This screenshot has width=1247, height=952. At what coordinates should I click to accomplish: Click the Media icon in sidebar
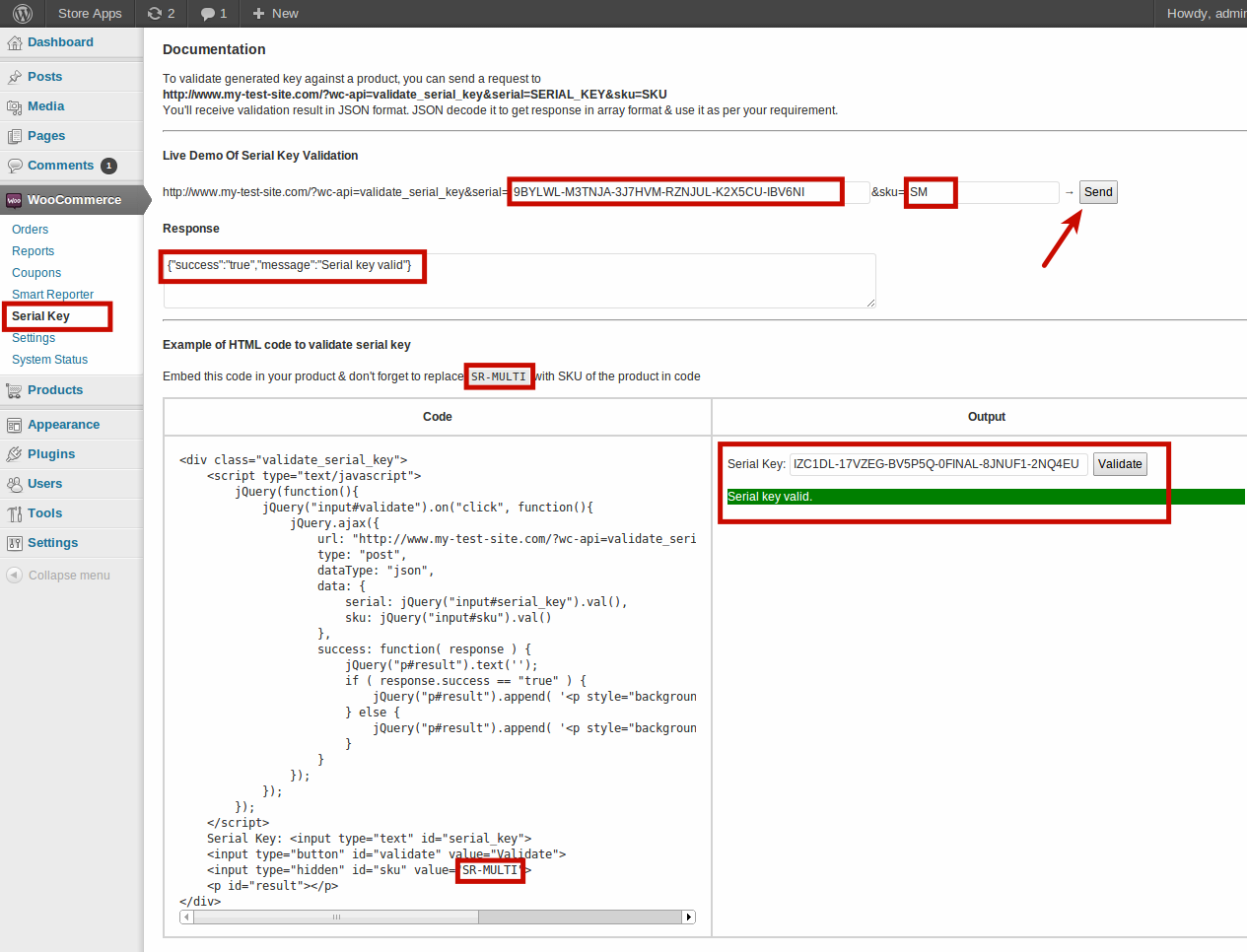coord(14,106)
